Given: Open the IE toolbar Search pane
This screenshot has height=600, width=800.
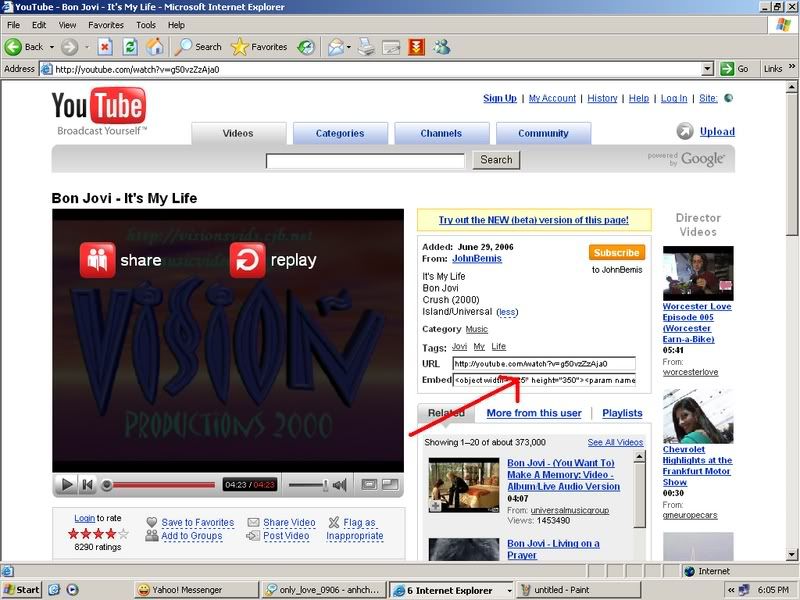Looking at the screenshot, I should click(x=198, y=47).
